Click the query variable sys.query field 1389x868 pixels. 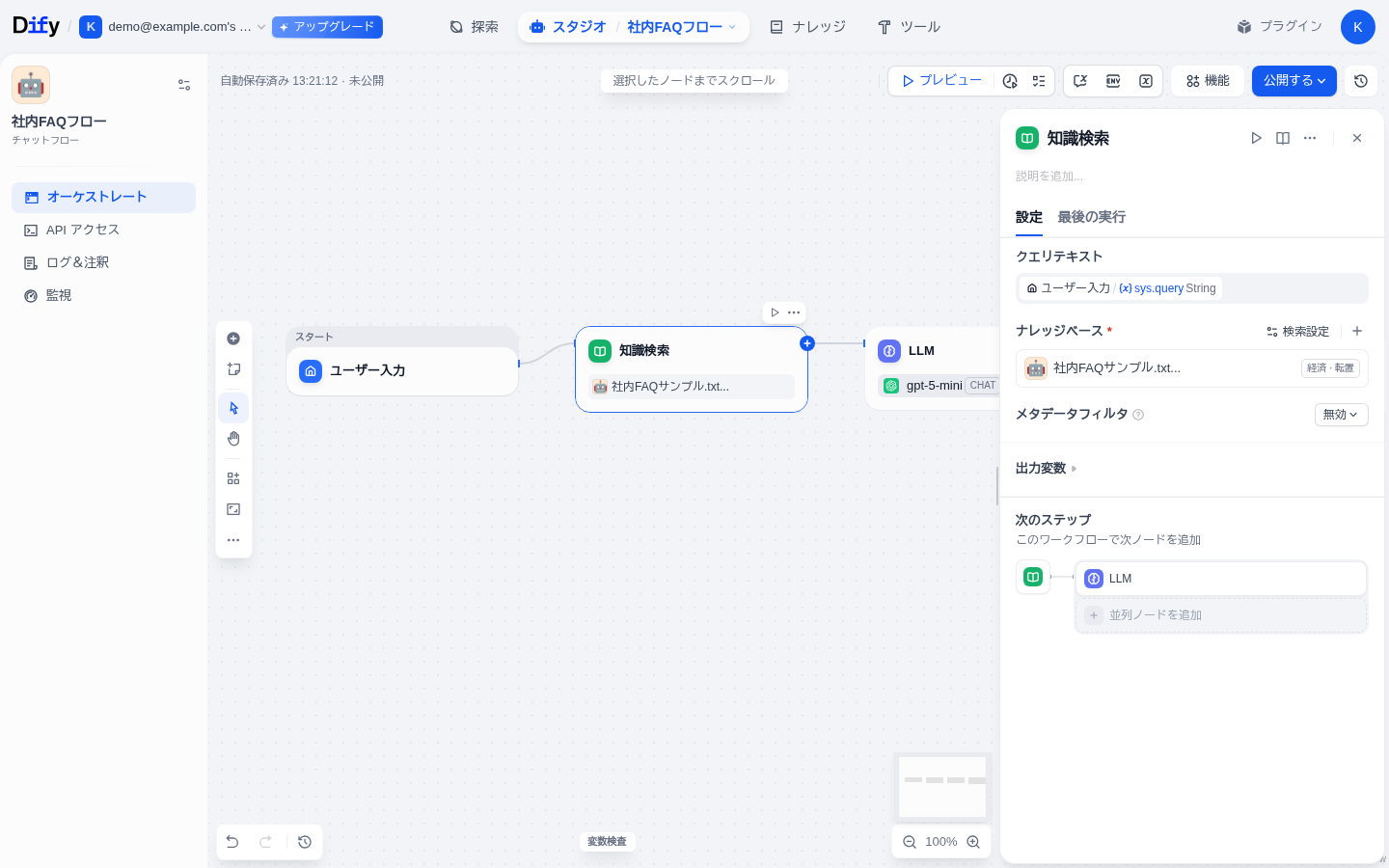(x=1192, y=288)
